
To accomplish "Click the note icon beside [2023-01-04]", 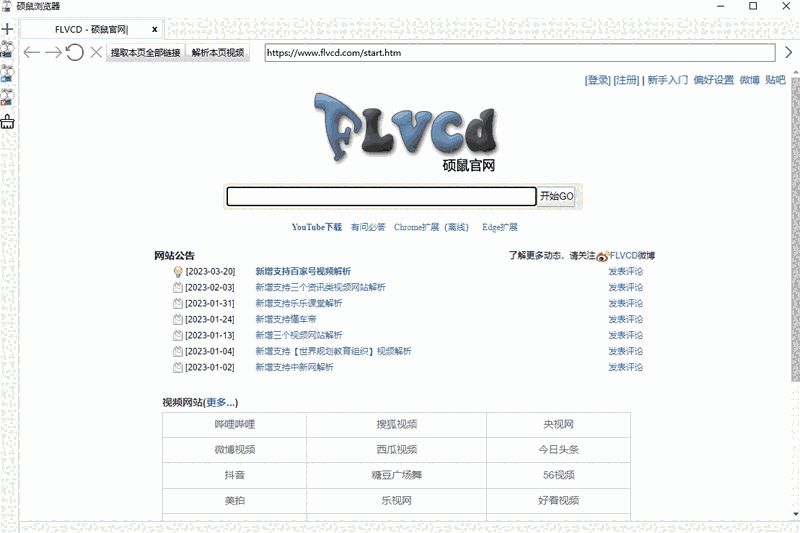I will (x=178, y=351).
